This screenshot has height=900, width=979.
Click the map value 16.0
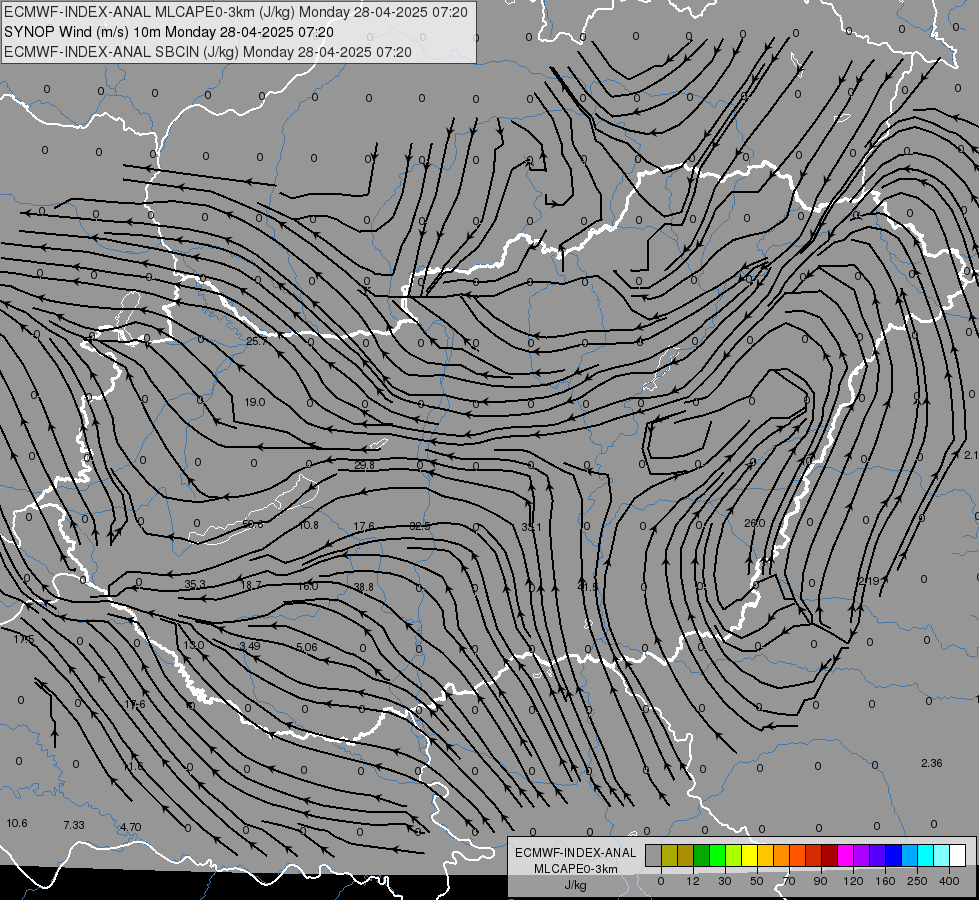pyautogui.click(x=308, y=586)
